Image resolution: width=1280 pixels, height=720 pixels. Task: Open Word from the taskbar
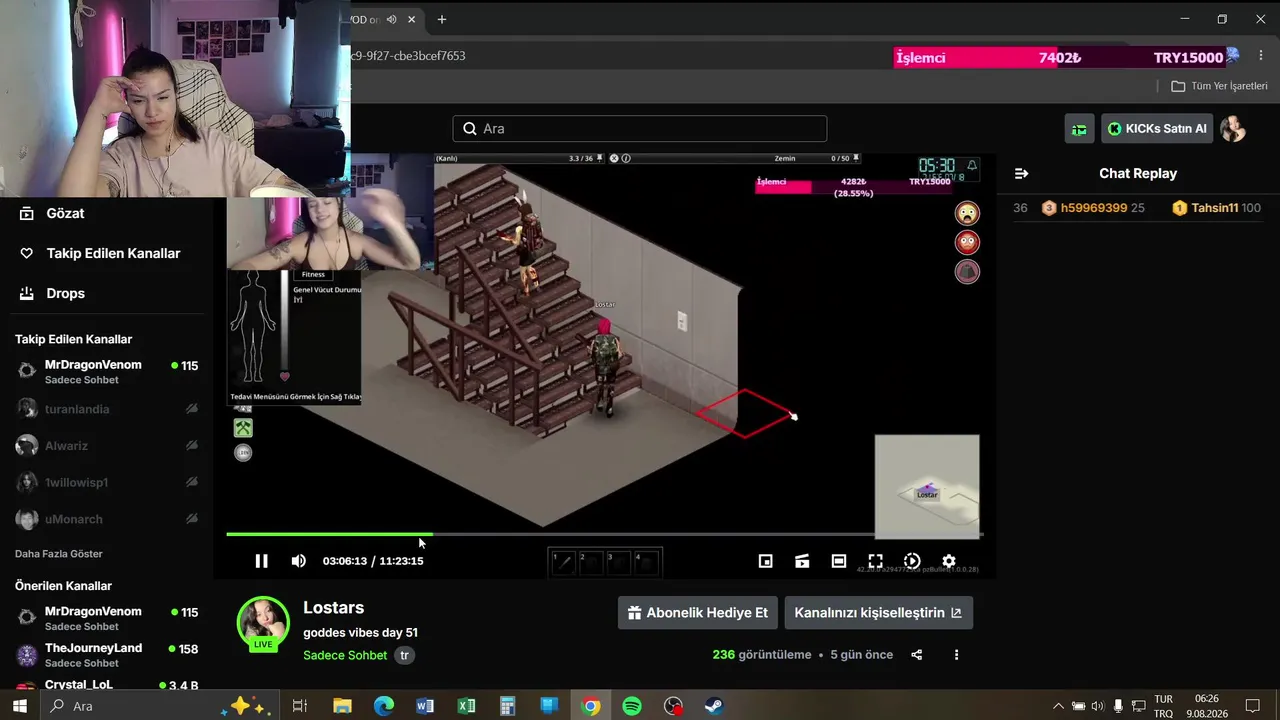425,706
